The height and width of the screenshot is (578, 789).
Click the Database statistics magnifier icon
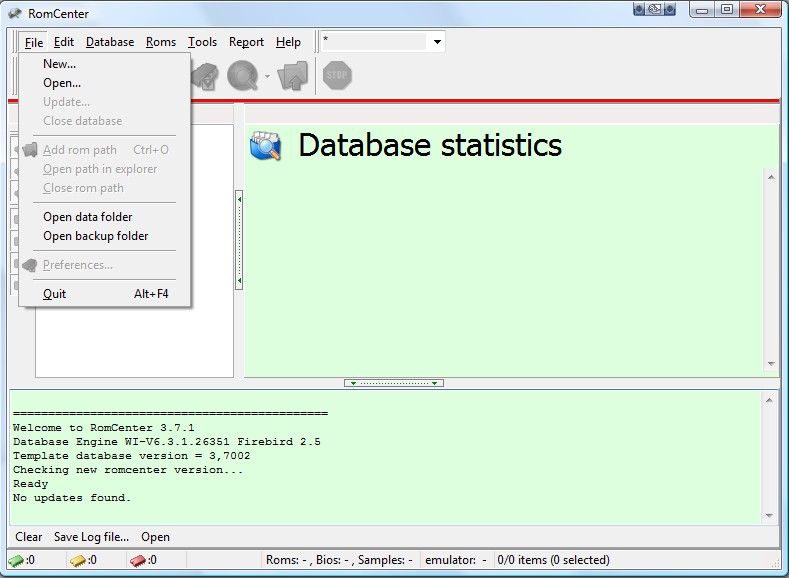coord(266,146)
